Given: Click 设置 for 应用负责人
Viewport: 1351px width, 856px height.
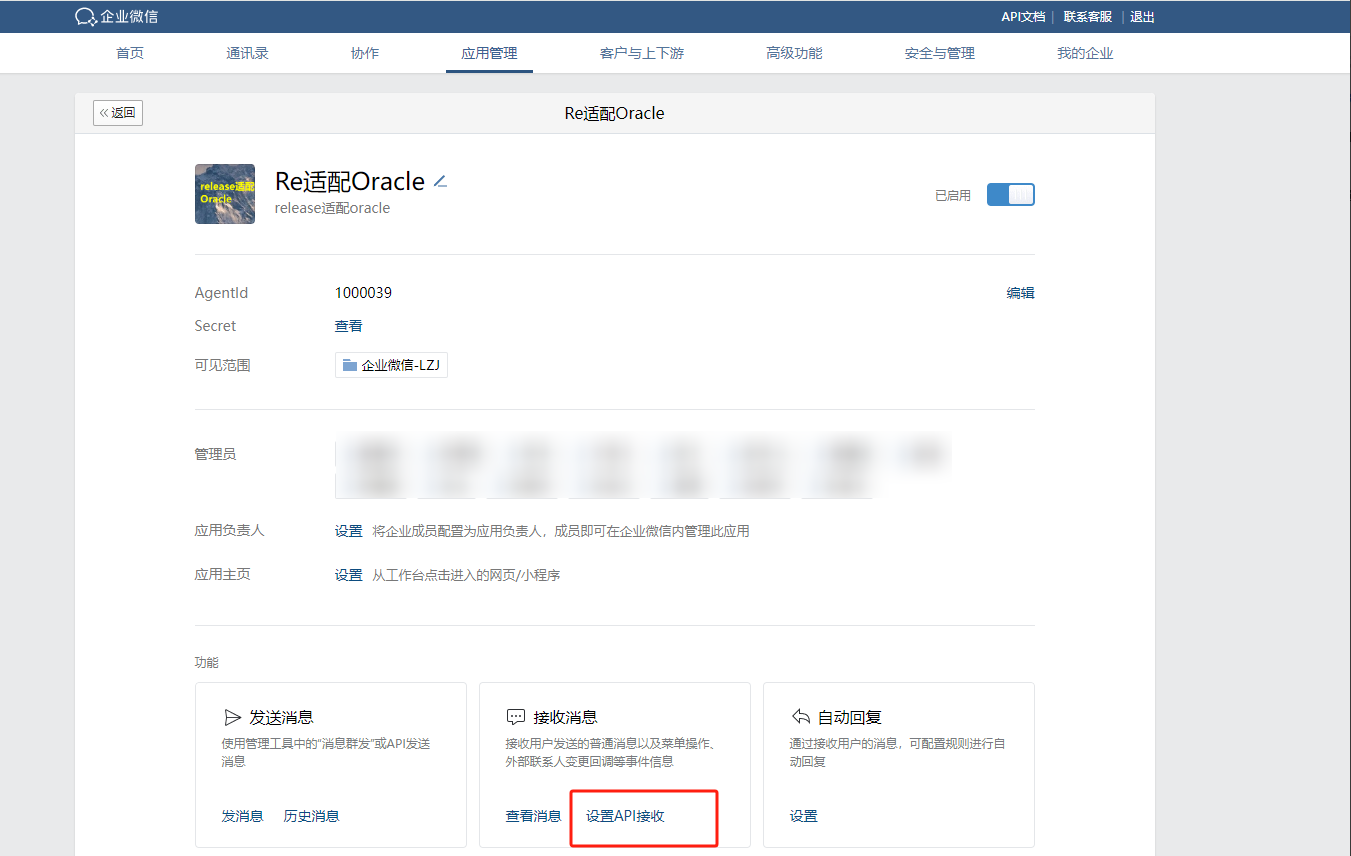Looking at the screenshot, I should [348, 531].
